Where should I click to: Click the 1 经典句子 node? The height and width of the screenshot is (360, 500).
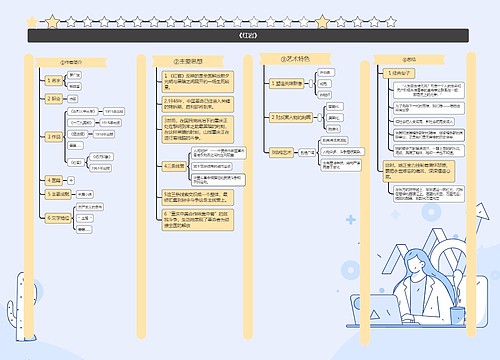coord(399,73)
